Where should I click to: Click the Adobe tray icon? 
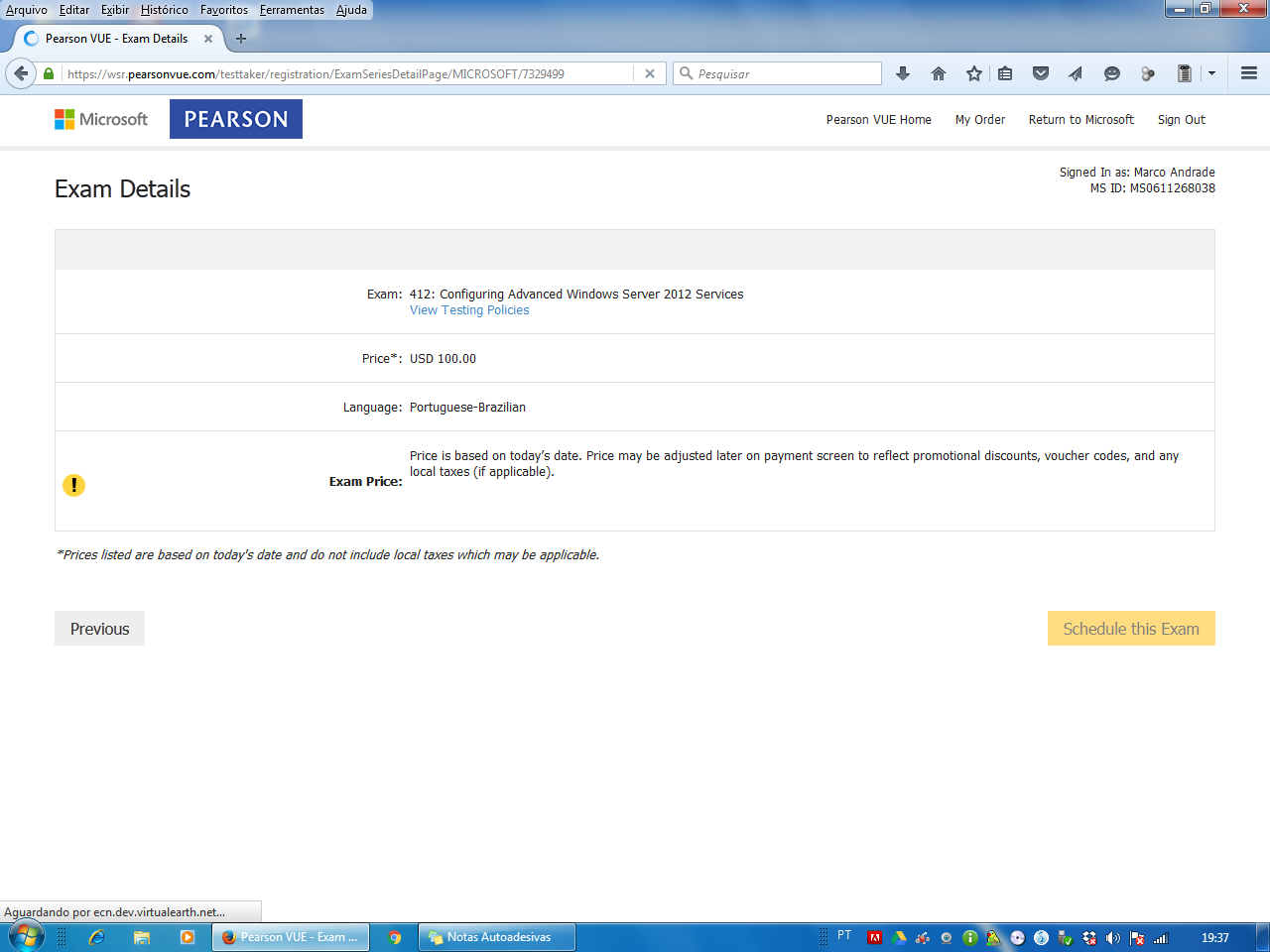coord(874,937)
